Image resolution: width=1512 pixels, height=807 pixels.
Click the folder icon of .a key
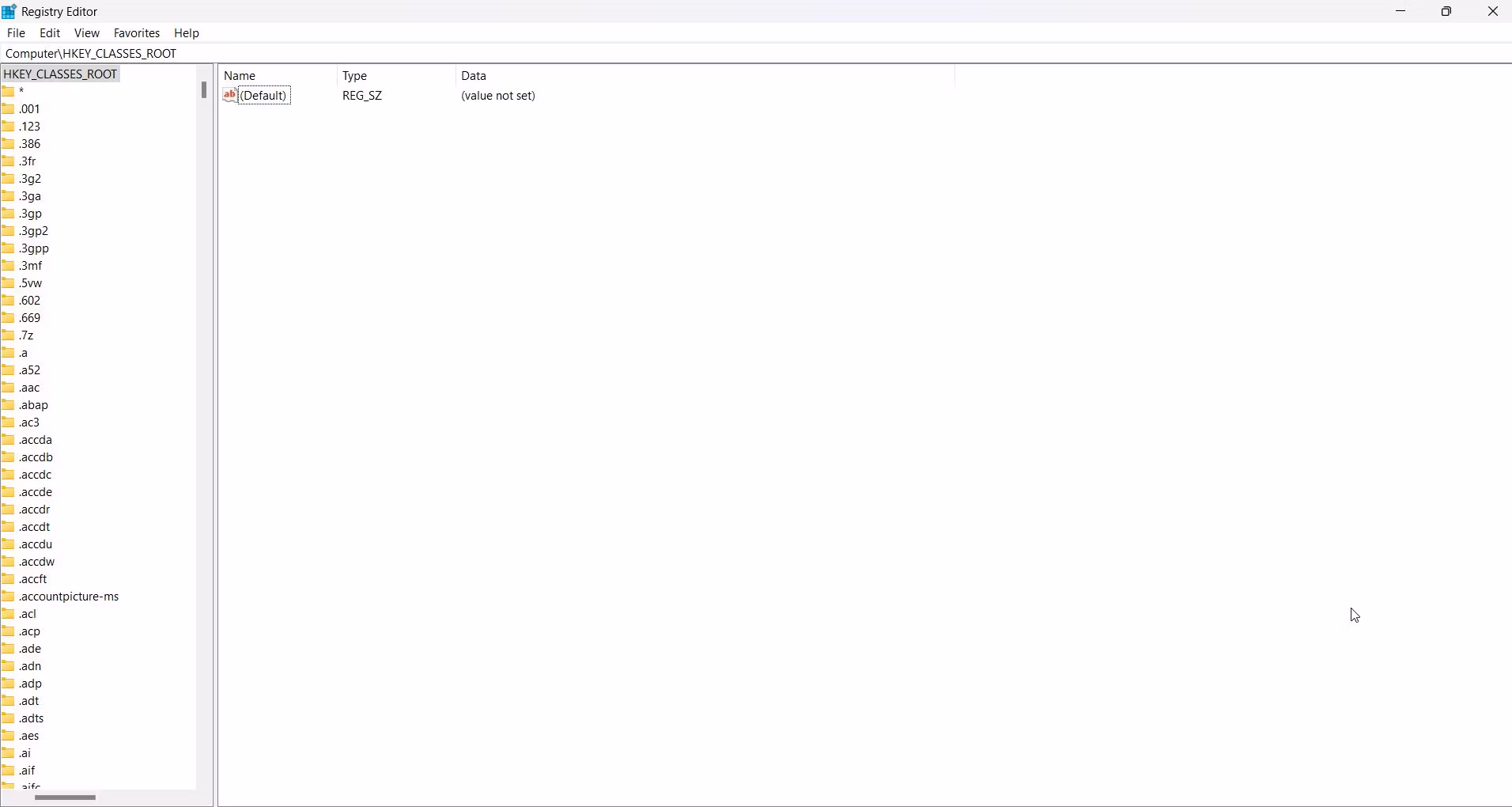(x=9, y=353)
